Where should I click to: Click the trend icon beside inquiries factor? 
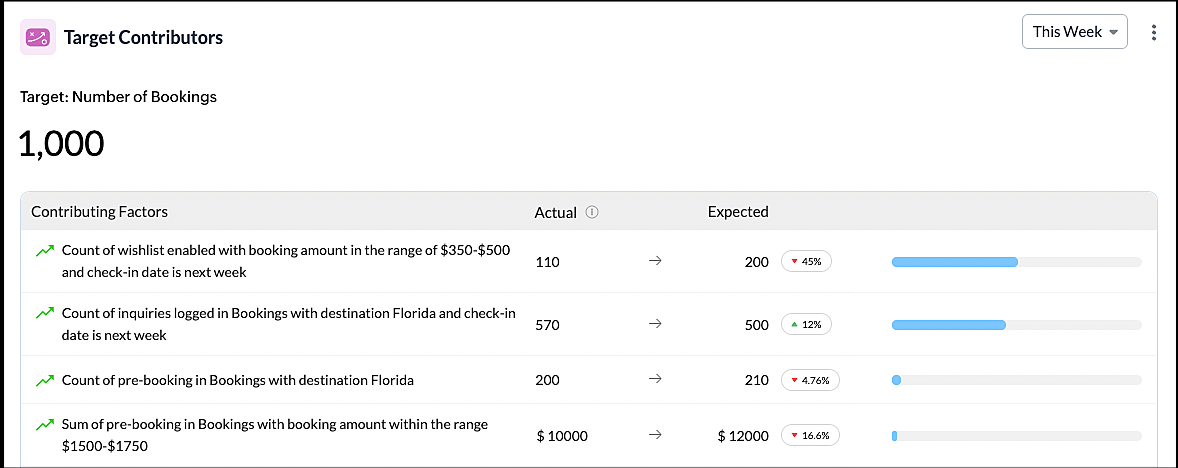pyautogui.click(x=43, y=314)
